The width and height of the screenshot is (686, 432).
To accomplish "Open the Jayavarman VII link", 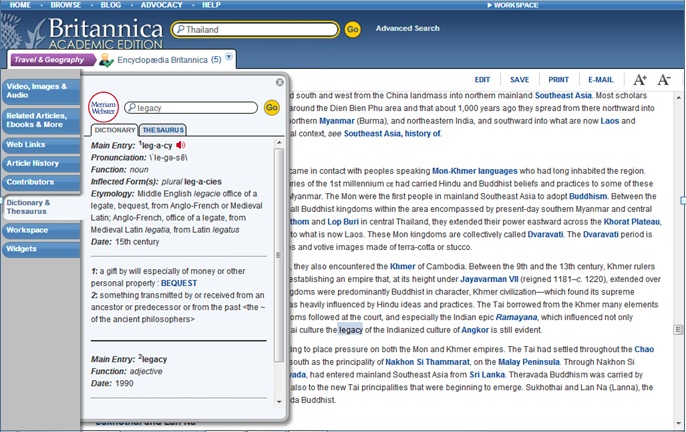I will pos(489,279).
